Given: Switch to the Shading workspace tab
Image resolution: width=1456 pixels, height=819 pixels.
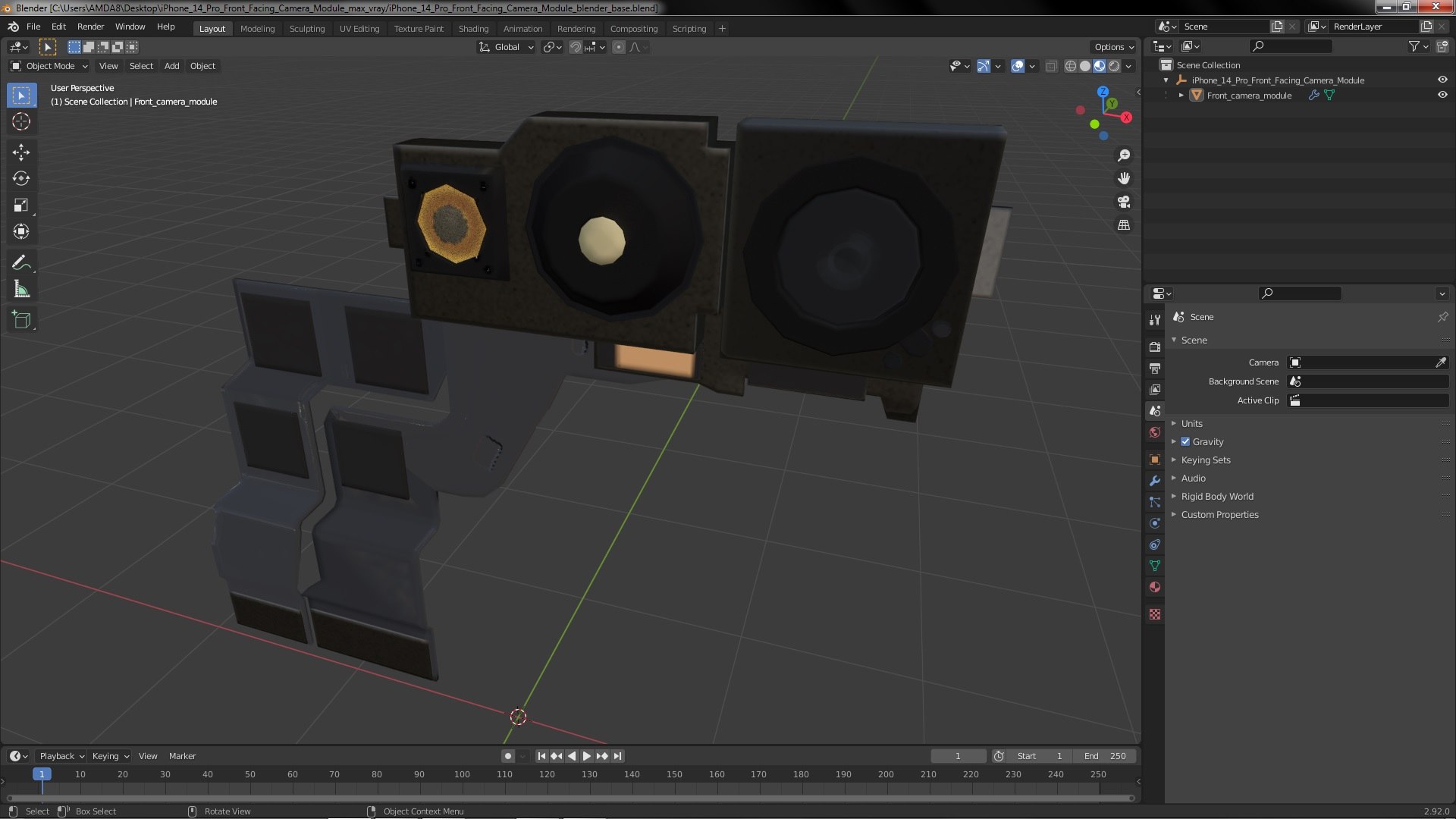Looking at the screenshot, I should (473, 29).
